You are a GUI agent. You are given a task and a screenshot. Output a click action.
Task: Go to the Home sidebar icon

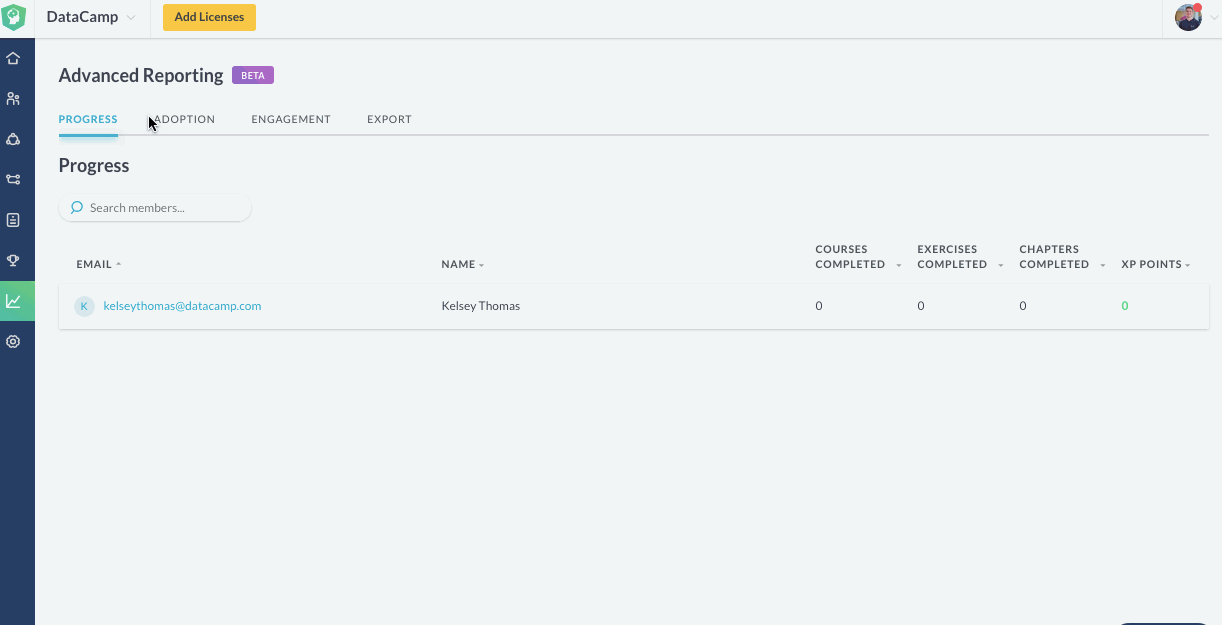click(13, 58)
